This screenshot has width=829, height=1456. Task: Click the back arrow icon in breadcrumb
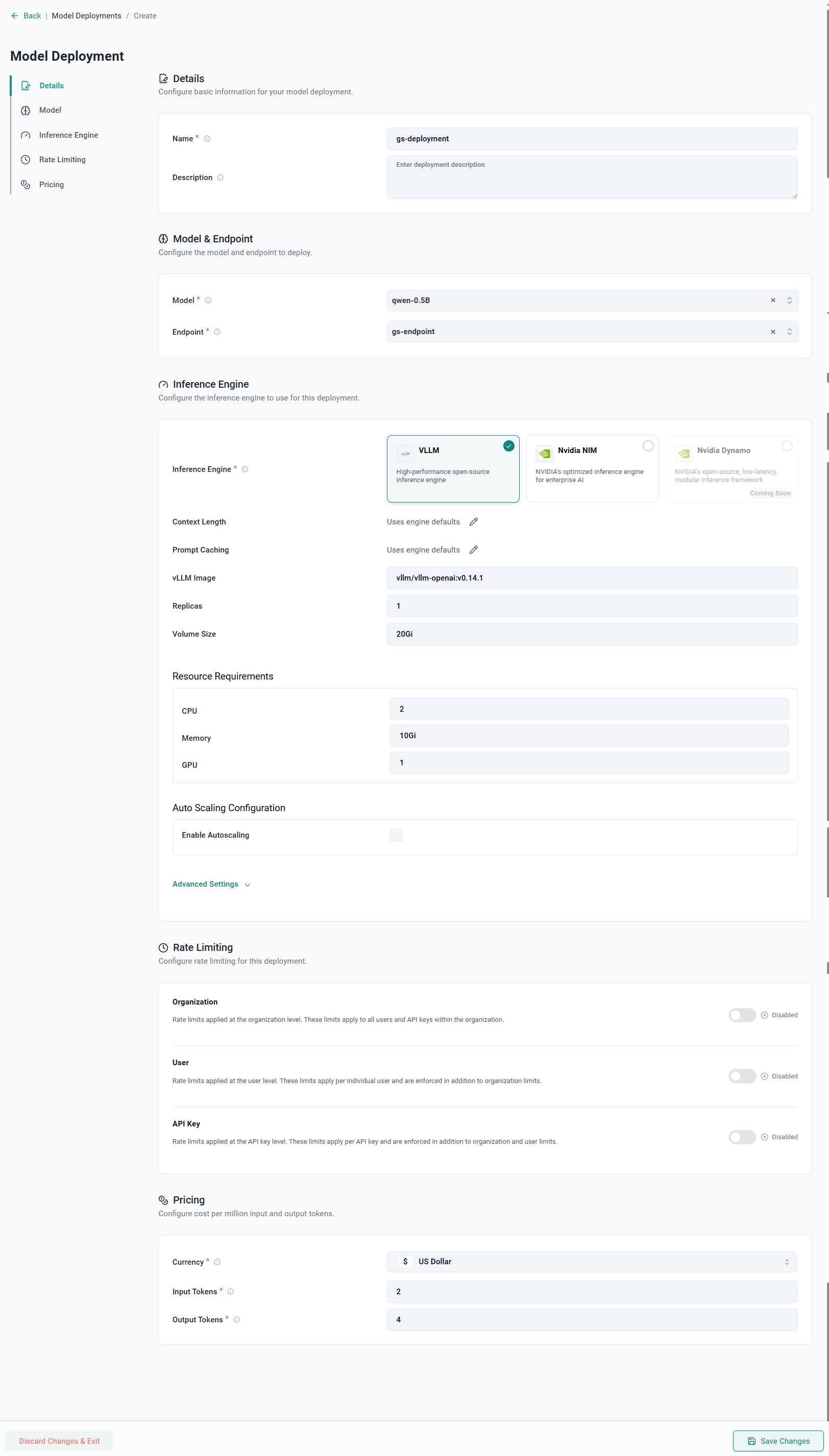[15, 16]
